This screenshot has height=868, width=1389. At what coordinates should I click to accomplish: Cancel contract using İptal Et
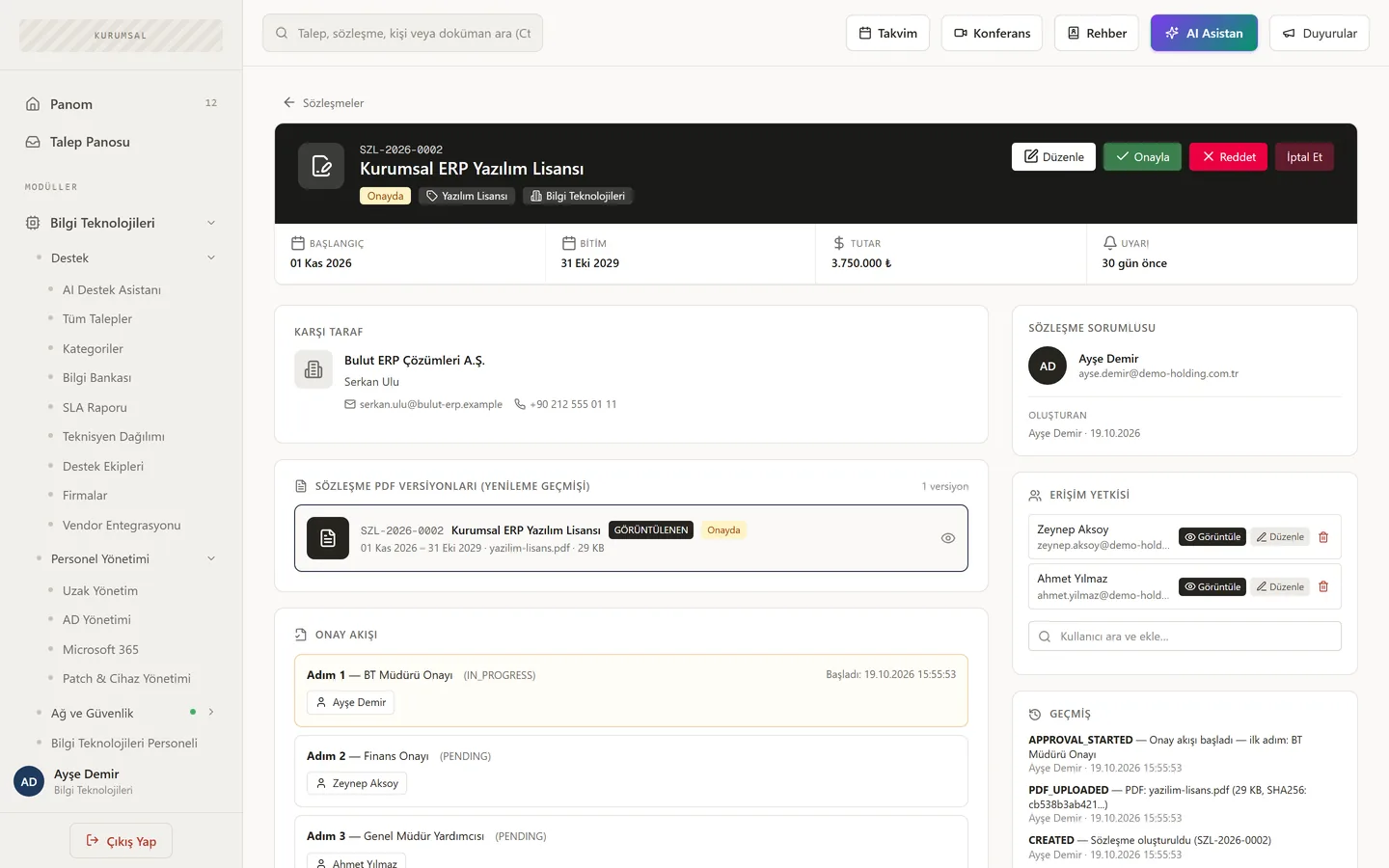1304,156
